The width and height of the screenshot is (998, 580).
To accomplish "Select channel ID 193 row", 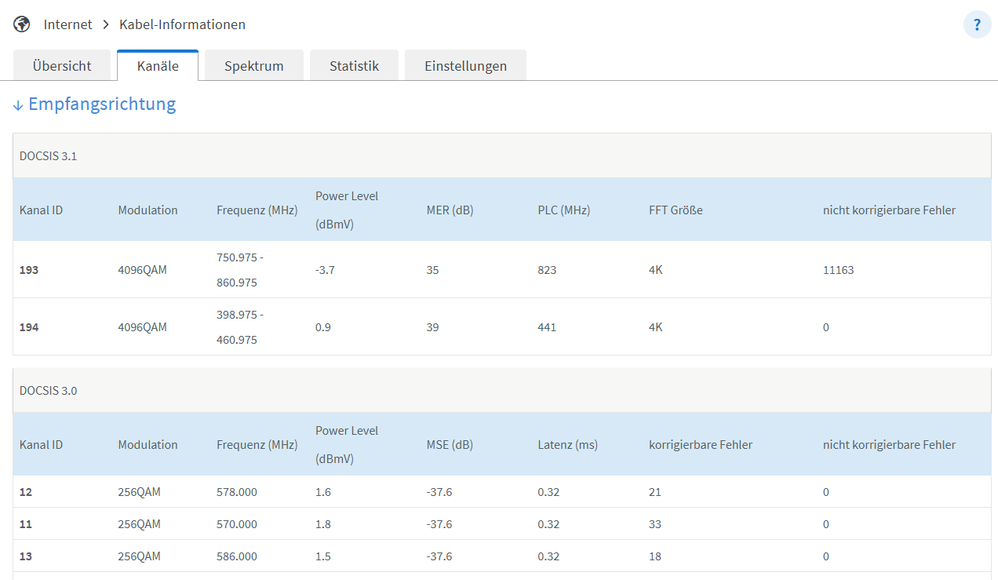I will coord(29,270).
